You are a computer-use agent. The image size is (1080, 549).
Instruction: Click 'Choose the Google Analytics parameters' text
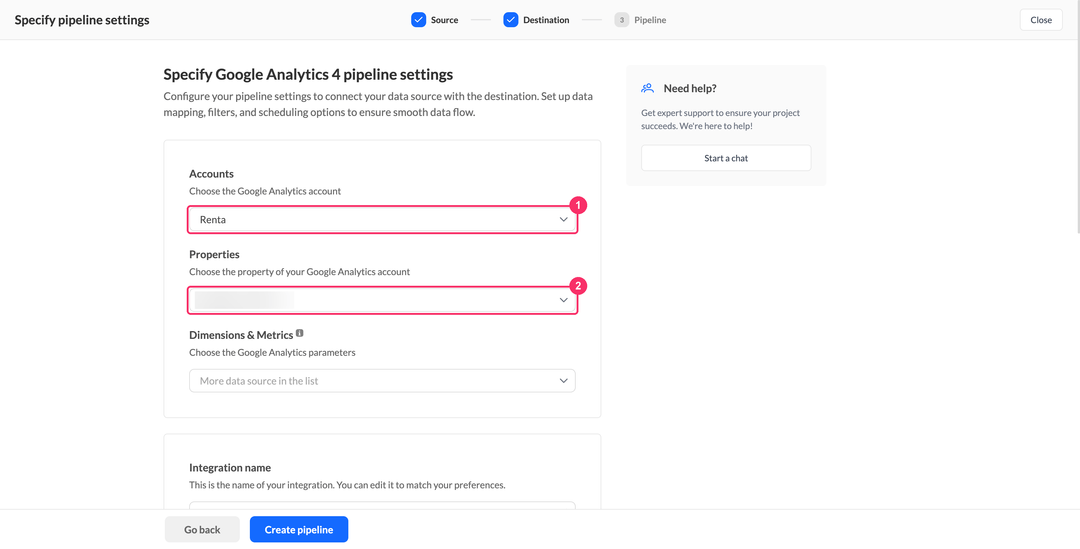tap(272, 352)
